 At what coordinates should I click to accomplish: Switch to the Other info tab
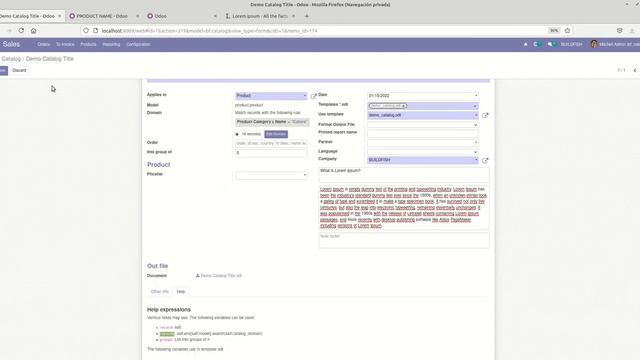(160, 292)
